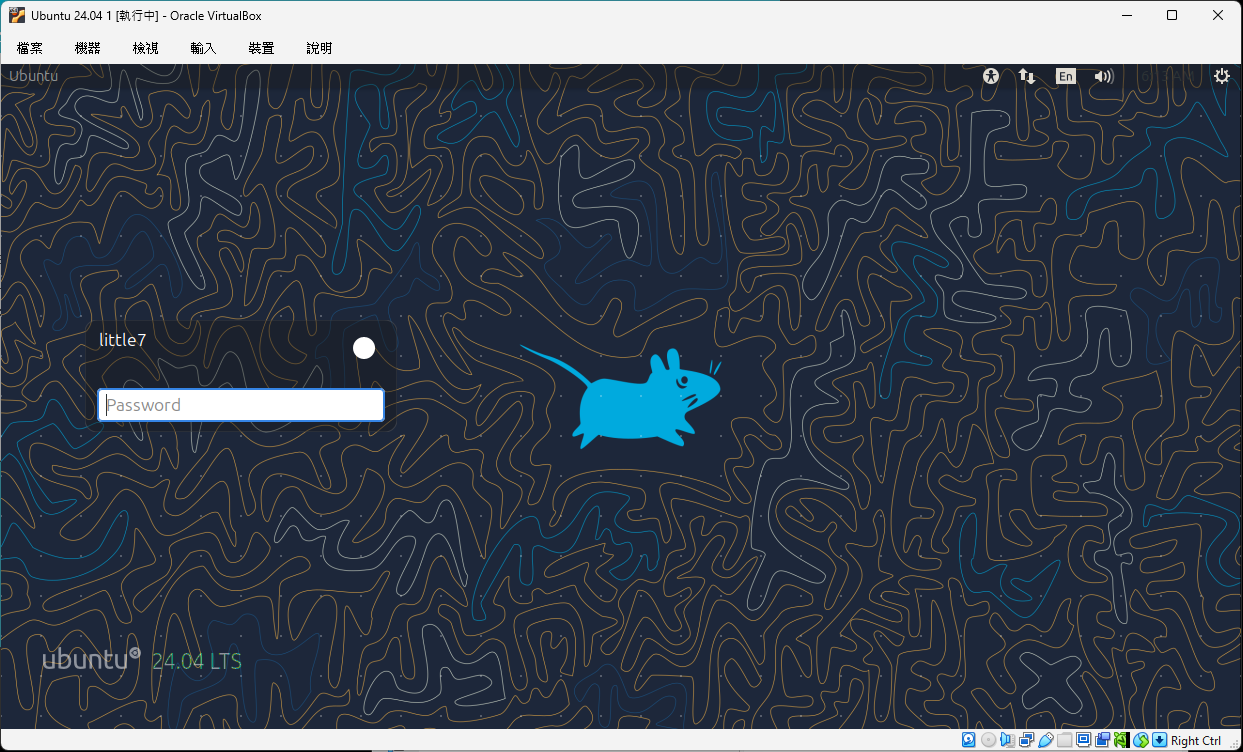This screenshot has width=1243, height=752.
Task: Open session selector circle beside little7
Action: [x=364, y=348]
